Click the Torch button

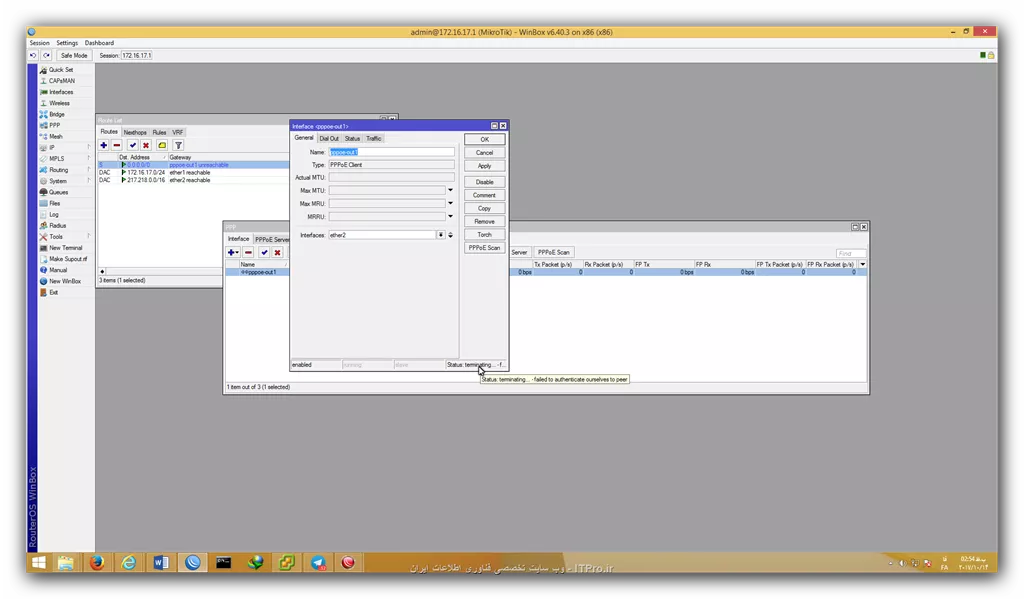(x=485, y=235)
